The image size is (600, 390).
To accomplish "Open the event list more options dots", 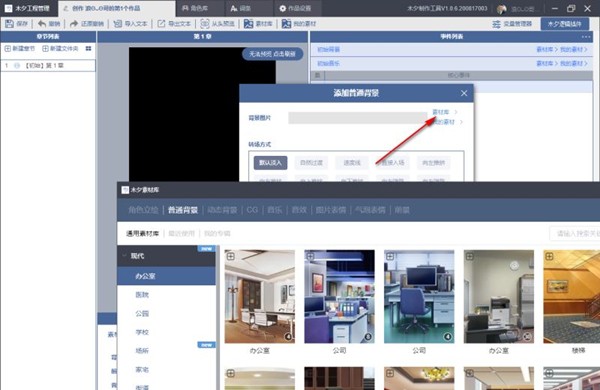I will click(586, 37).
